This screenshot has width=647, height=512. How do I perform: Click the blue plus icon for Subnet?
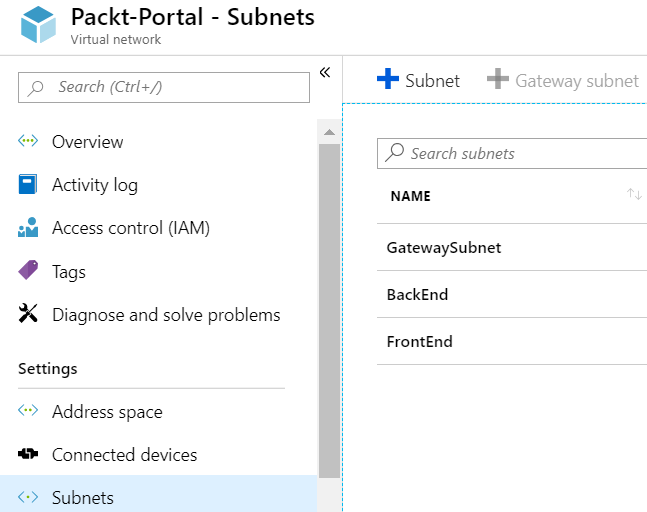click(x=388, y=78)
